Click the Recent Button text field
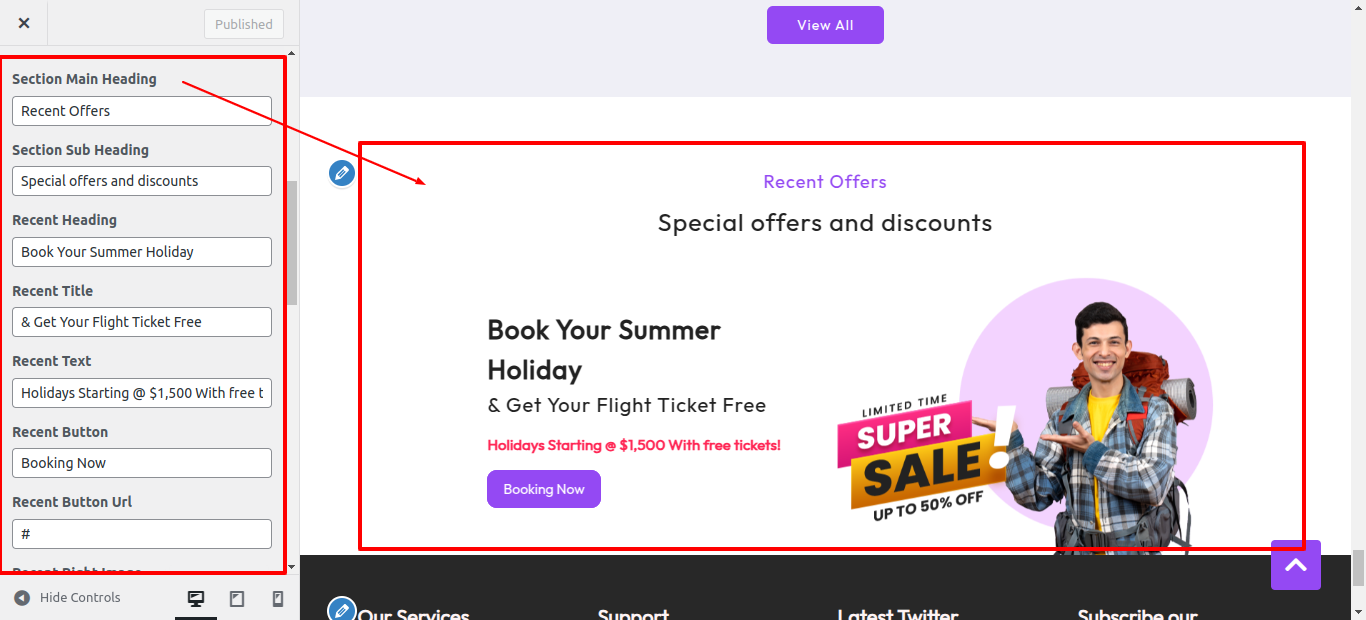The width and height of the screenshot is (1366, 620). (x=142, y=463)
